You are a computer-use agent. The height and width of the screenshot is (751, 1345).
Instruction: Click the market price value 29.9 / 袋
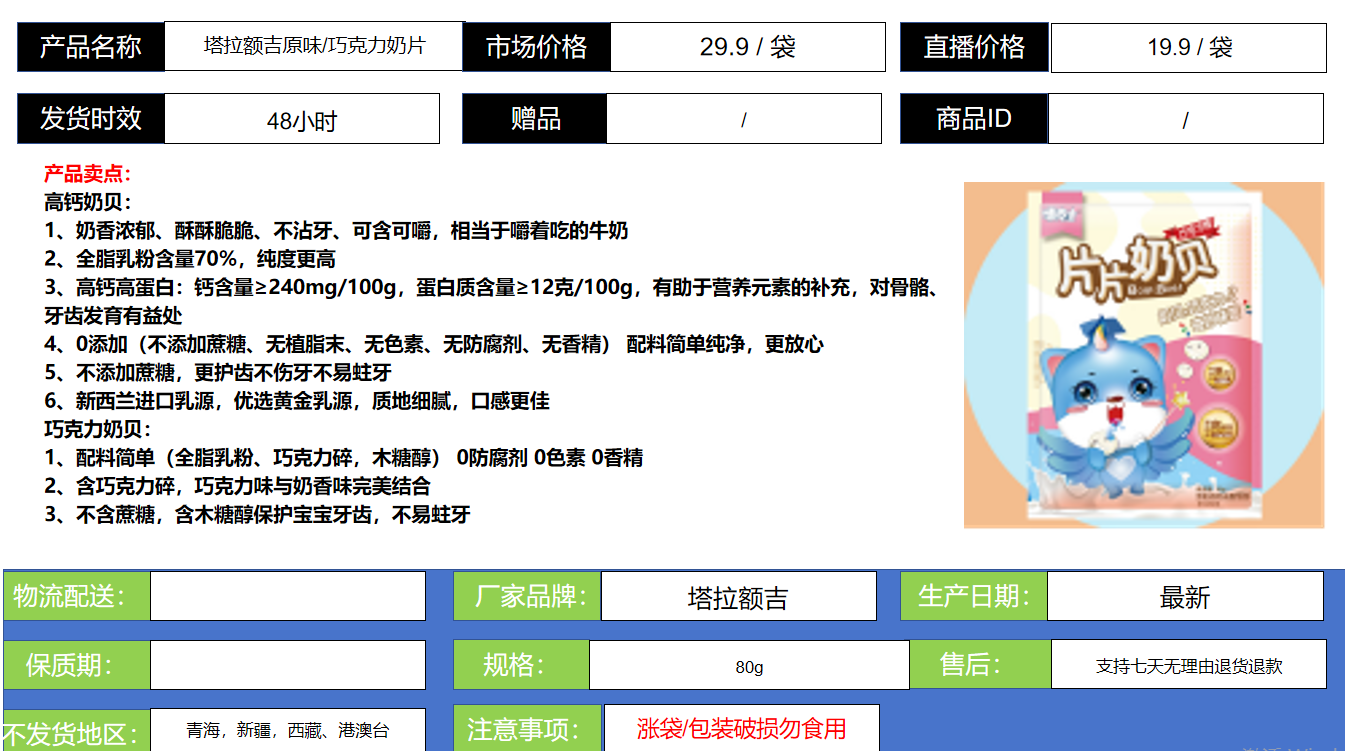[x=747, y=47]
